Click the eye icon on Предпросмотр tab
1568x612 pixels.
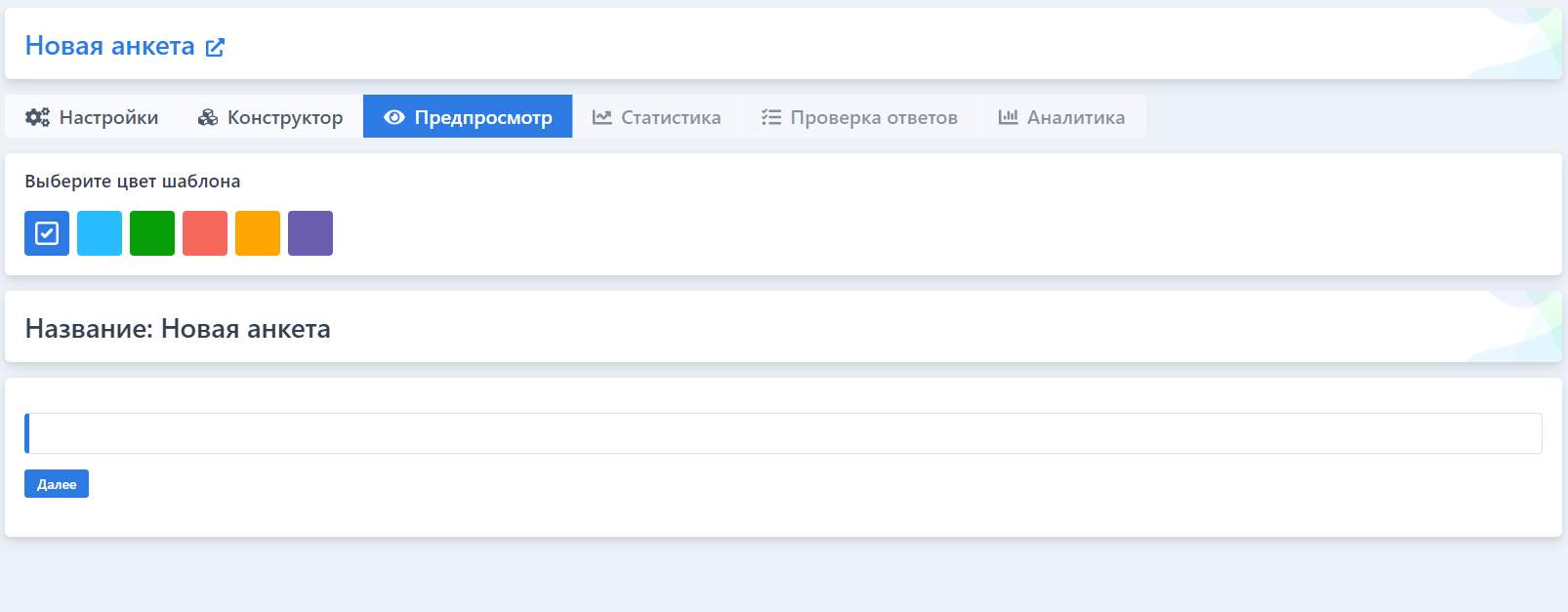pyautogui.click(x=393, y=117)
